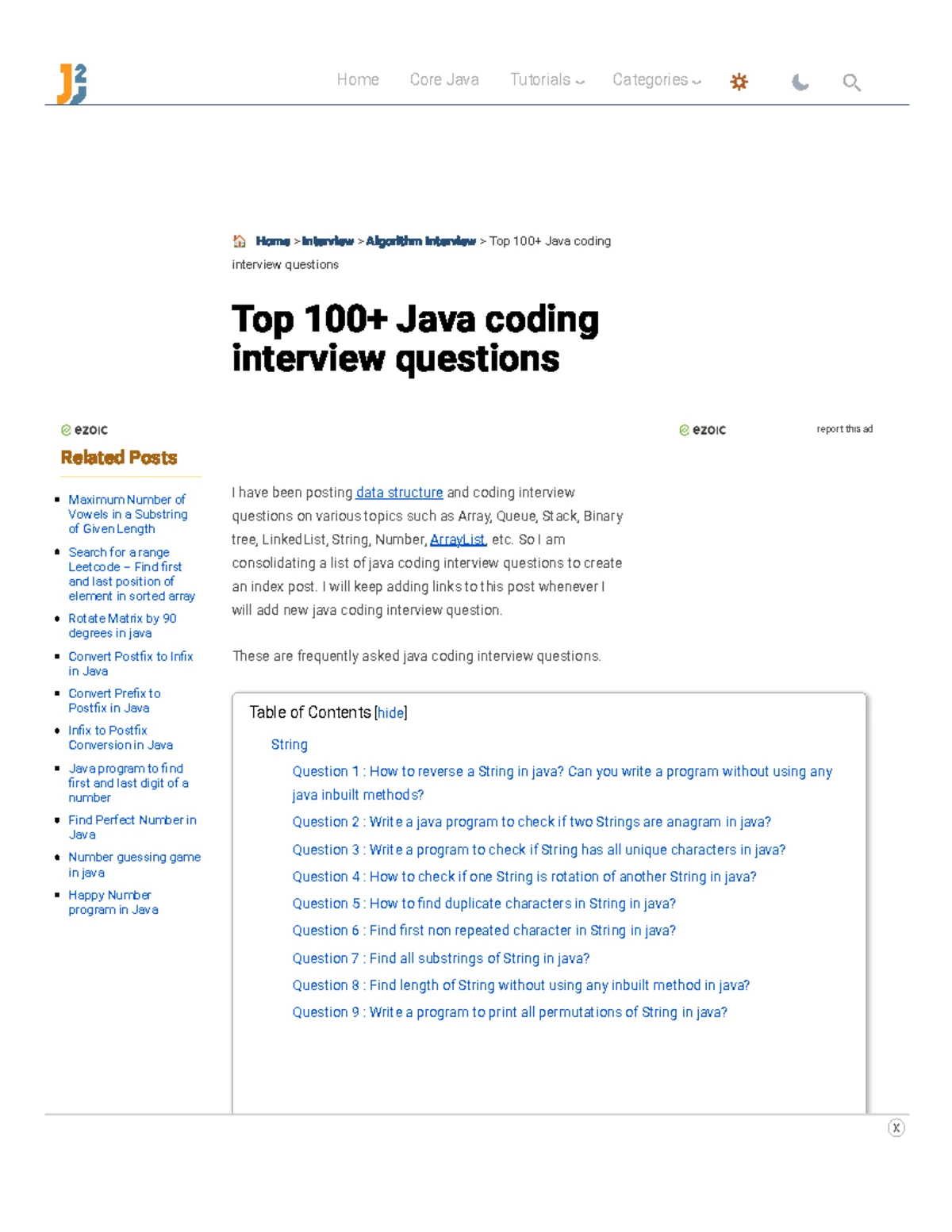Jump to Question 1 reverse a String
The image size is (952, 1232).
pos(562,783)
